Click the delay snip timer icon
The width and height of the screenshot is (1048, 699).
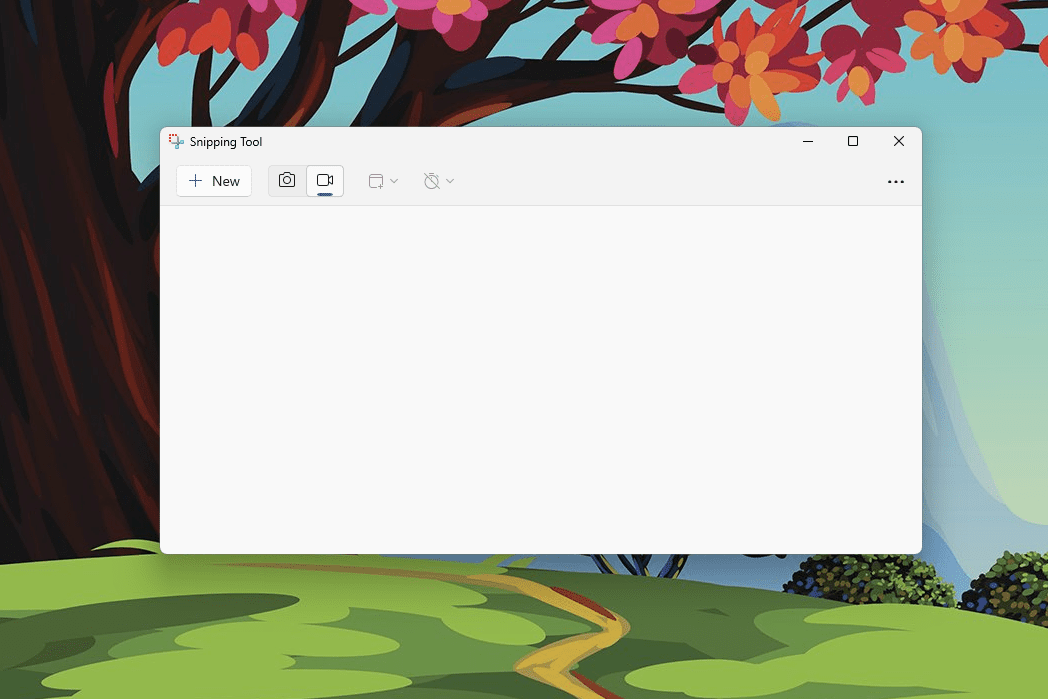click(x=431, y=181)
